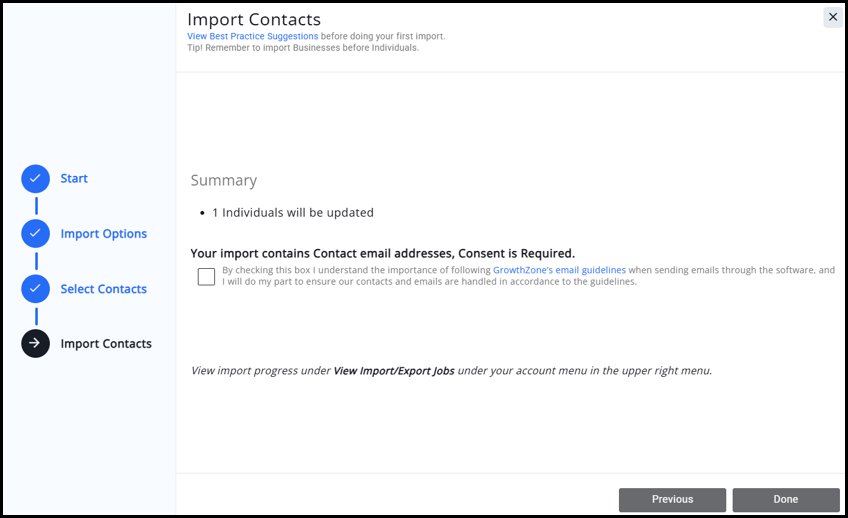The height and width of the screenshot is (518, 848).
Task: Close the Import Contacts dialog
Action: pos(832,17)
